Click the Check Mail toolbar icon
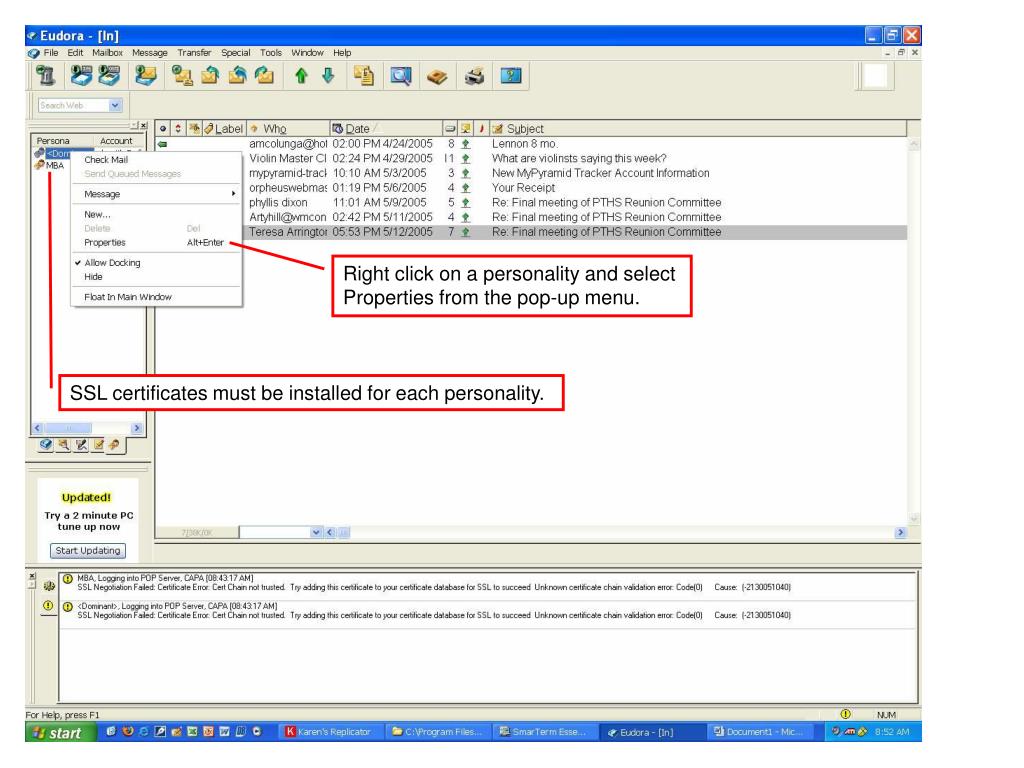Screen dimensions: 1024x768 click(x=146, y=76)
